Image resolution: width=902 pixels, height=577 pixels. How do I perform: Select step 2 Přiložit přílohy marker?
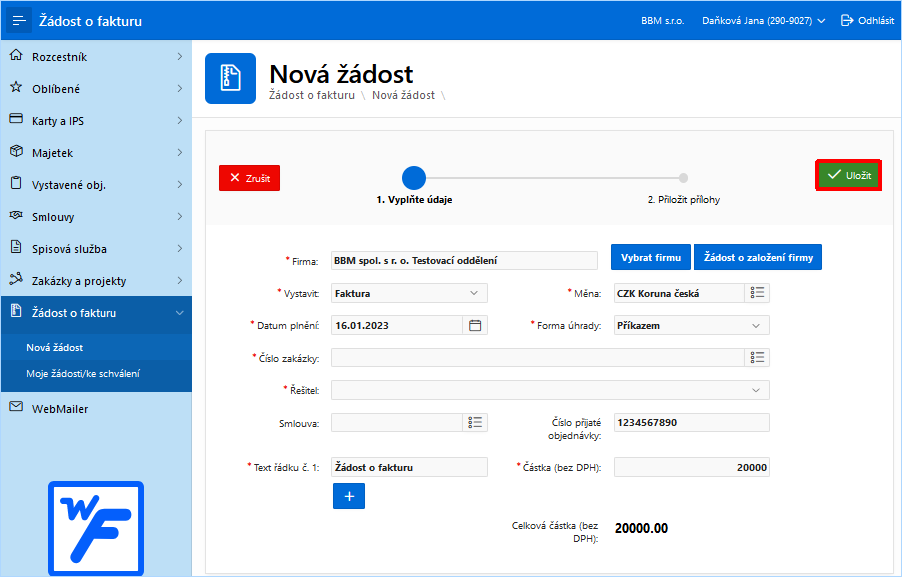[x=683, y=178]
